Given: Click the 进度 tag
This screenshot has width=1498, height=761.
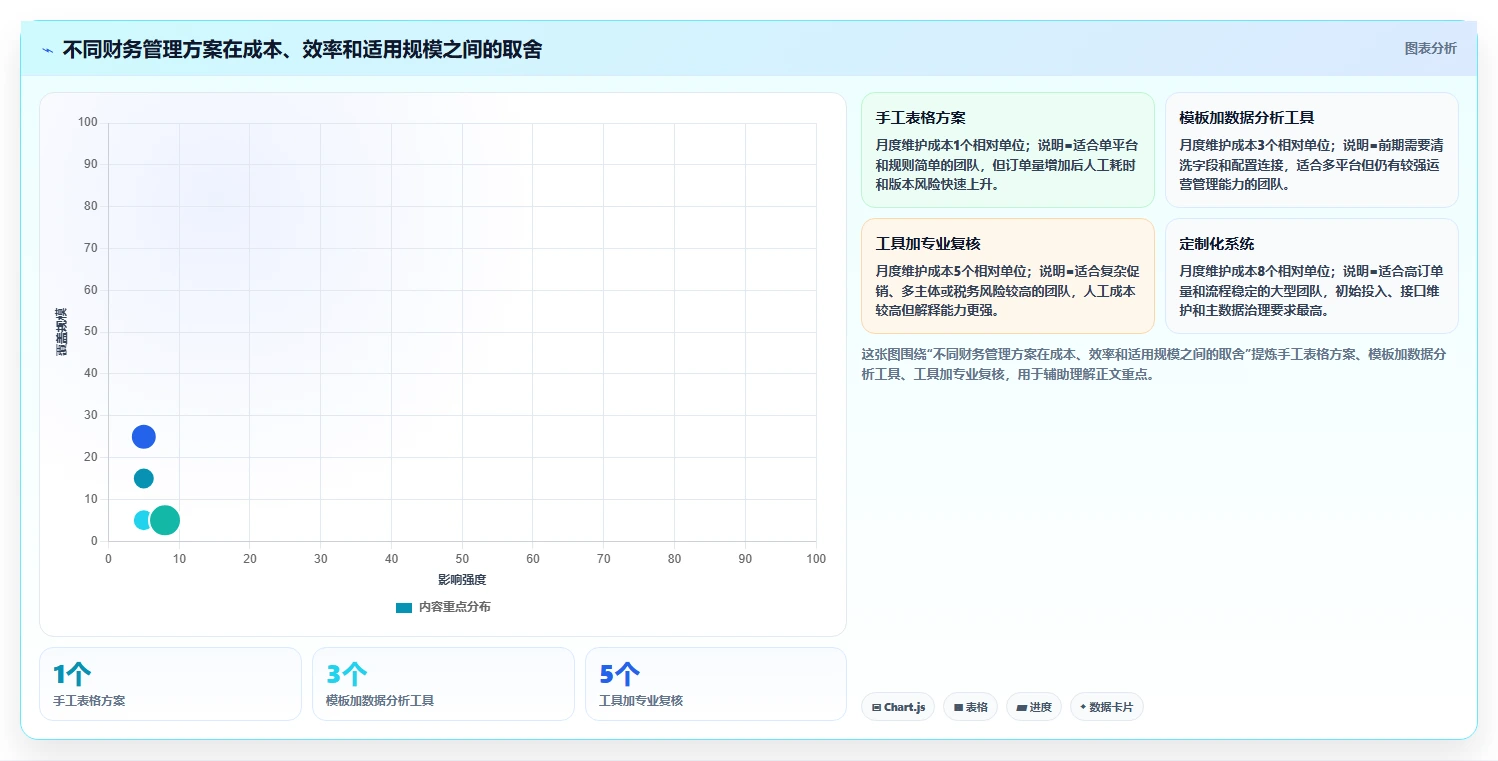Looking at the screenshot, I should point(1034,707).
